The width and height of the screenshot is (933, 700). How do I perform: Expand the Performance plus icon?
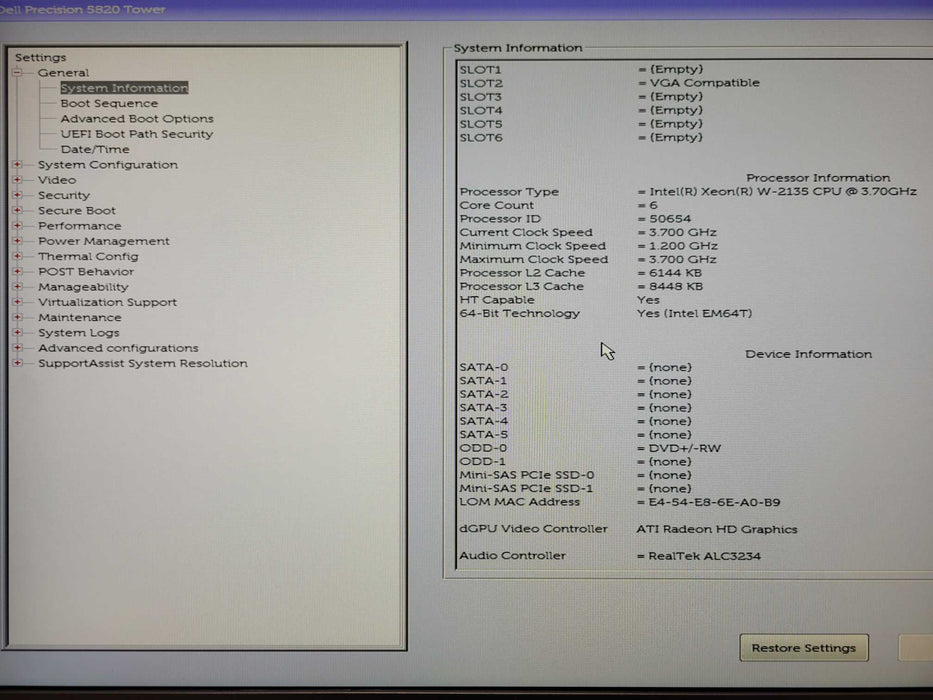pyautogui.click(x=17, y=226)
